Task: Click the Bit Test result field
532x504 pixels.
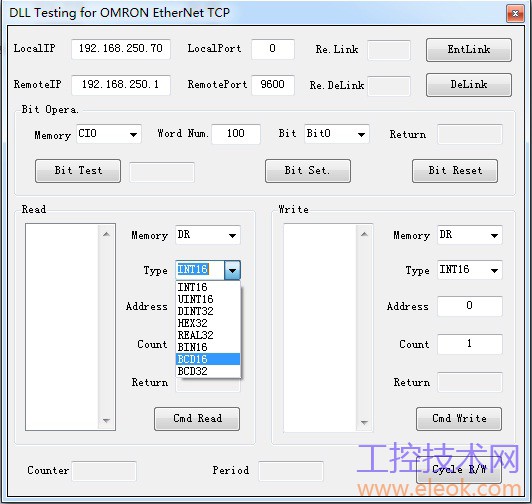Action: (x=162, y=172)
